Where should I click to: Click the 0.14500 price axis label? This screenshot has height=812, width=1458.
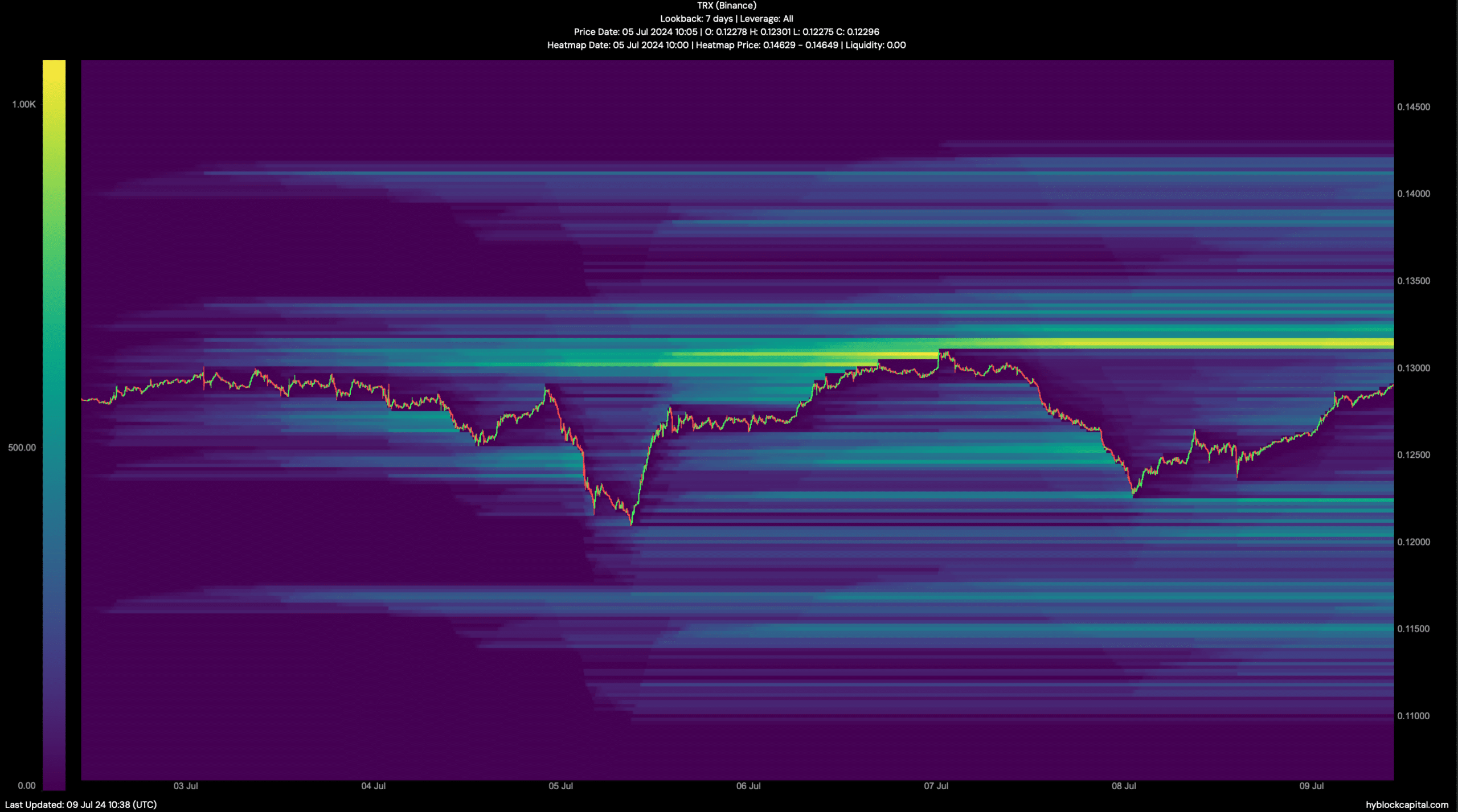(x=1414, y=107)
